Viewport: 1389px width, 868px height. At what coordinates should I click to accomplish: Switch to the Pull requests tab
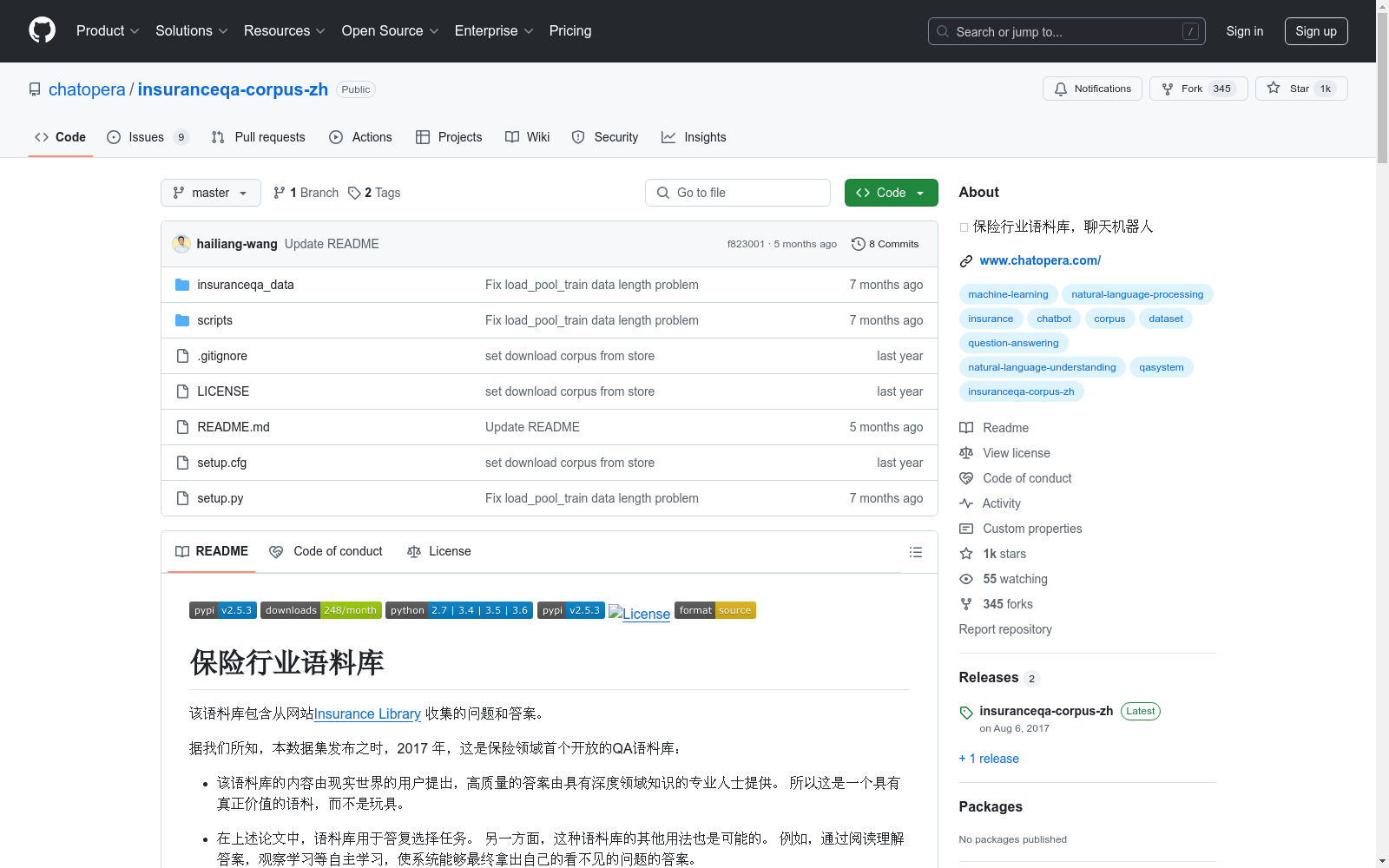pos(259,137)
